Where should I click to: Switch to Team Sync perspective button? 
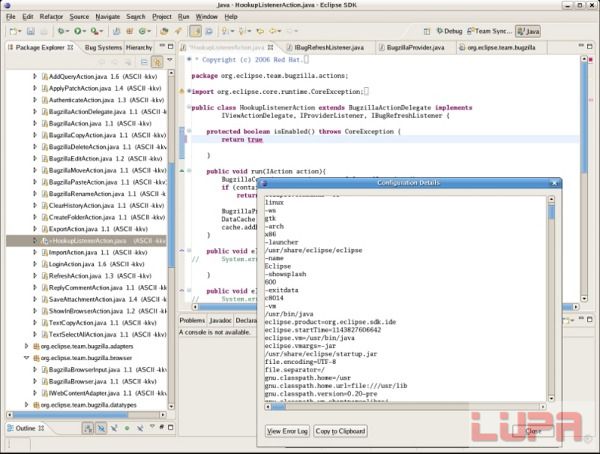tap(489, 31)
